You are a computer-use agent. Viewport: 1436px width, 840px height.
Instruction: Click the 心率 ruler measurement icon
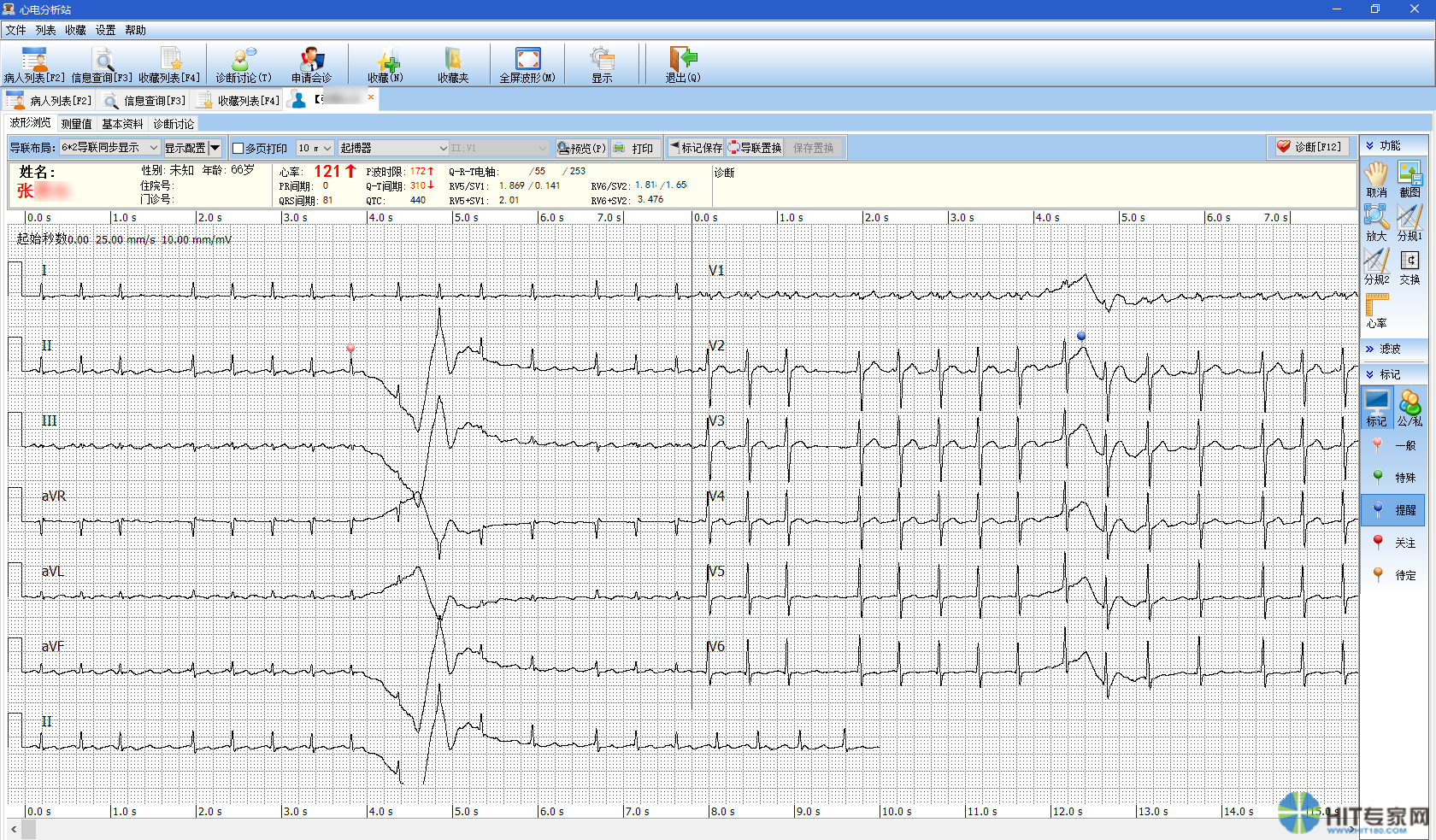pos(1376,308)
